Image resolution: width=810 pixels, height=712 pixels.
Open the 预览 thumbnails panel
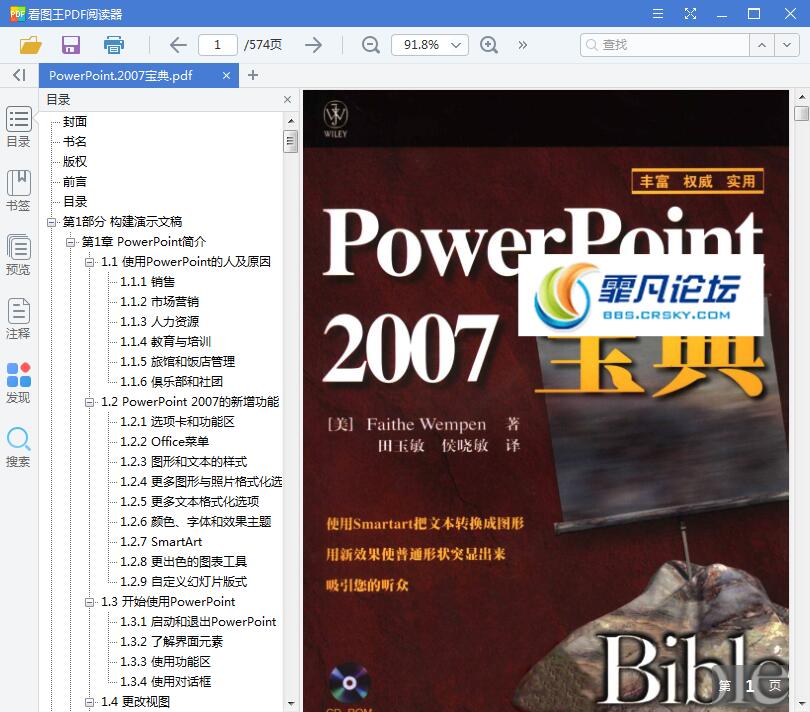click(19, 255)
